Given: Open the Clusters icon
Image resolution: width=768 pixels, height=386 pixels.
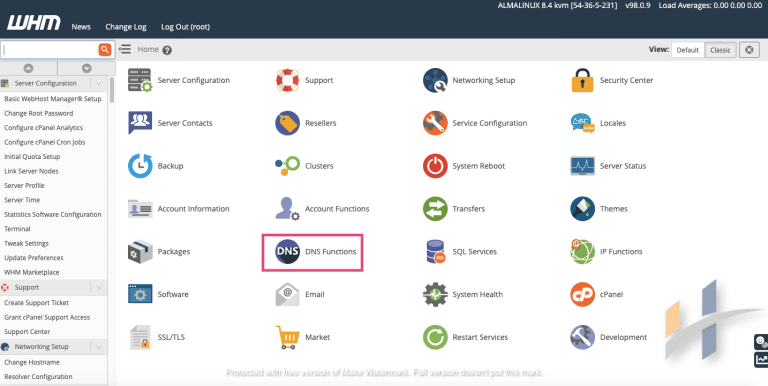Looking at the screenshot, I should coord(288,166).
